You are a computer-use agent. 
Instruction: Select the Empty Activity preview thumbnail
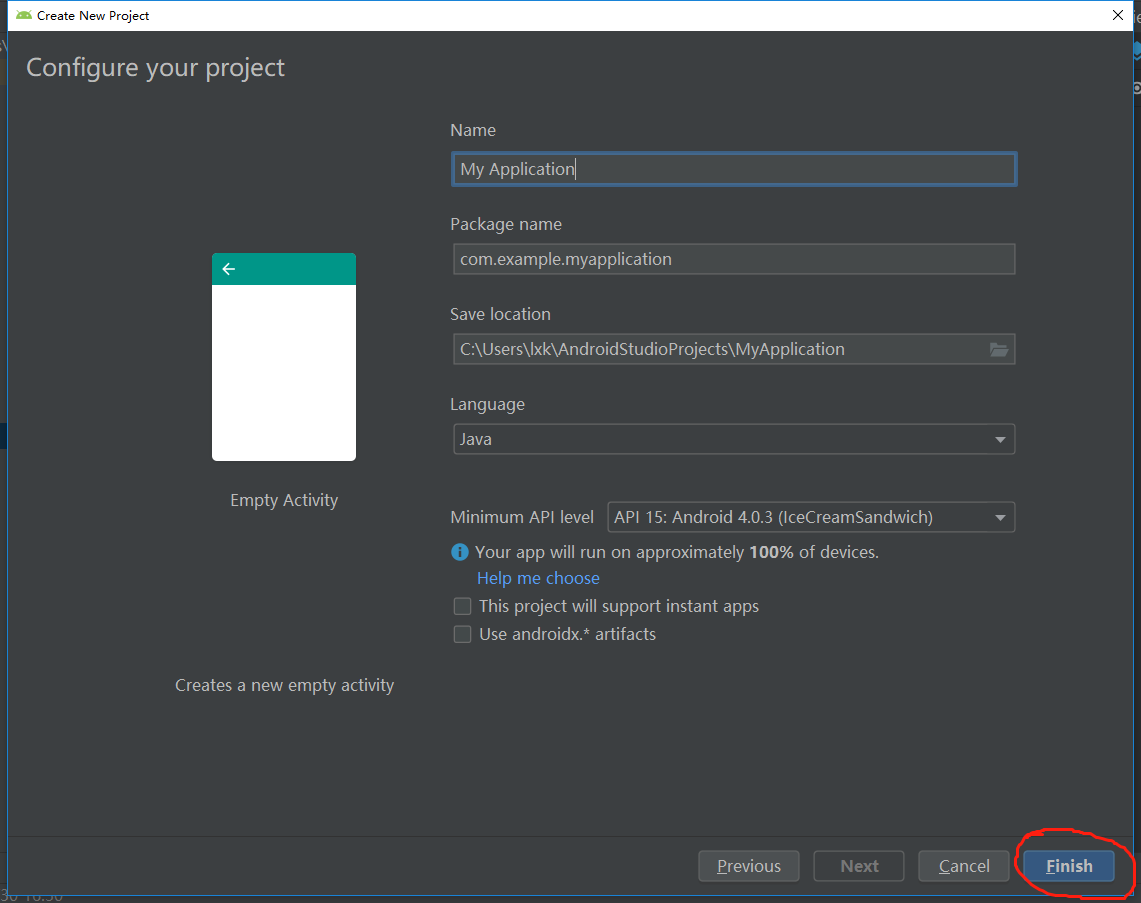coord(284,357)
